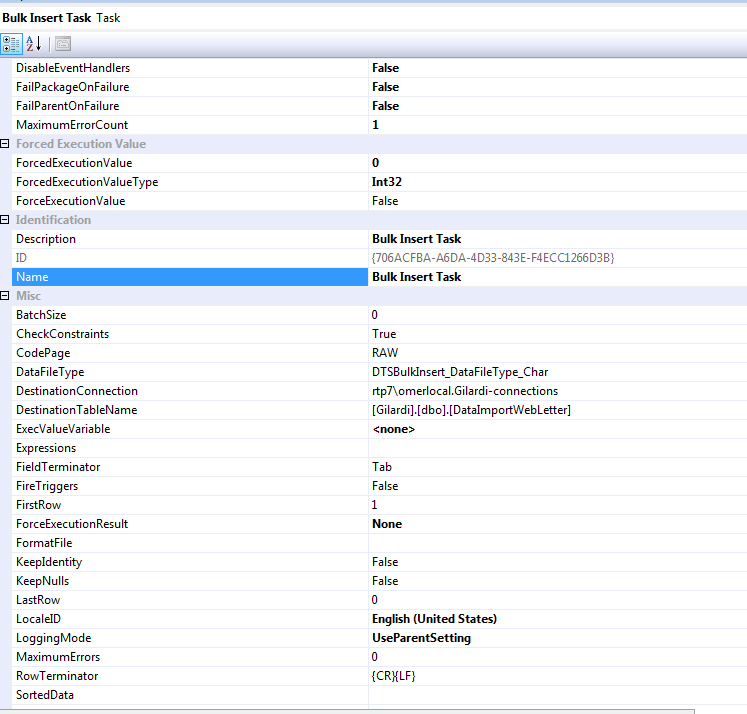Viewport: 747px width, 714px height.
Task: Click the DataFileType value DTSBulkInsert_DataFileType_Char
Action: (460, 372)
